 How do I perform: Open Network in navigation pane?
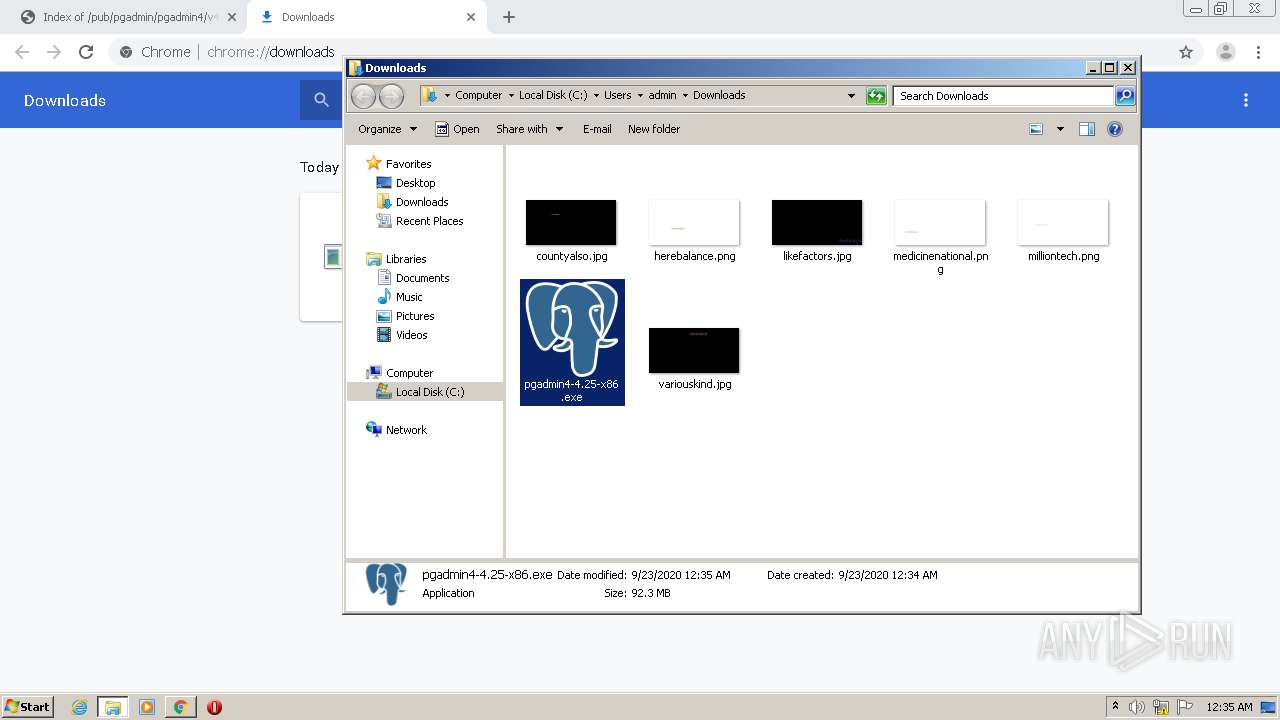tap(406, 430)
